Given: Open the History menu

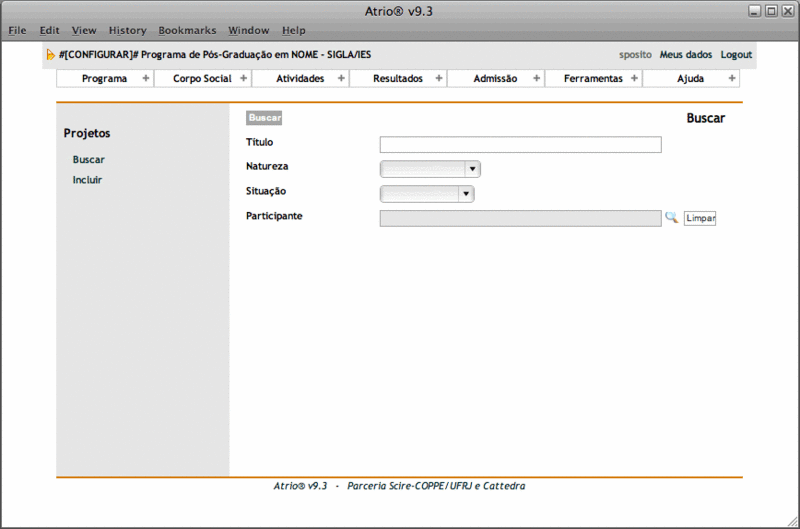Looking at the screenshot, I should click(x=127, y=31).
